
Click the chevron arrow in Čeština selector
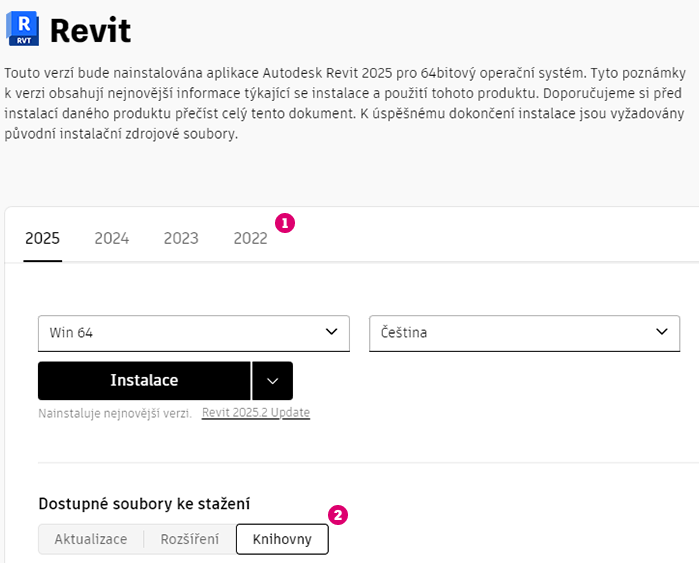(x=661, y=332)
